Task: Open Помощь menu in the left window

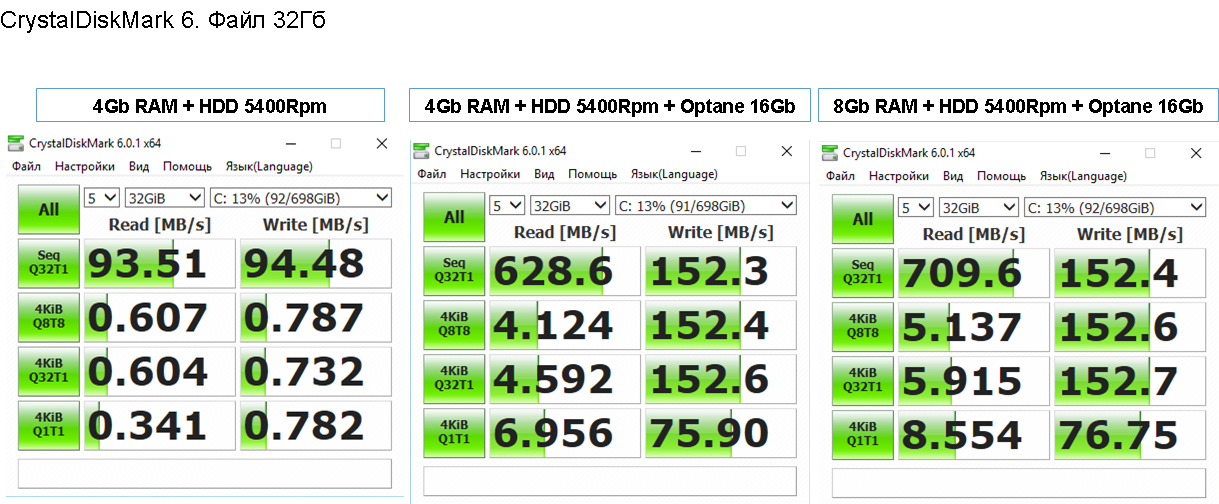Action: pos(188,167)
